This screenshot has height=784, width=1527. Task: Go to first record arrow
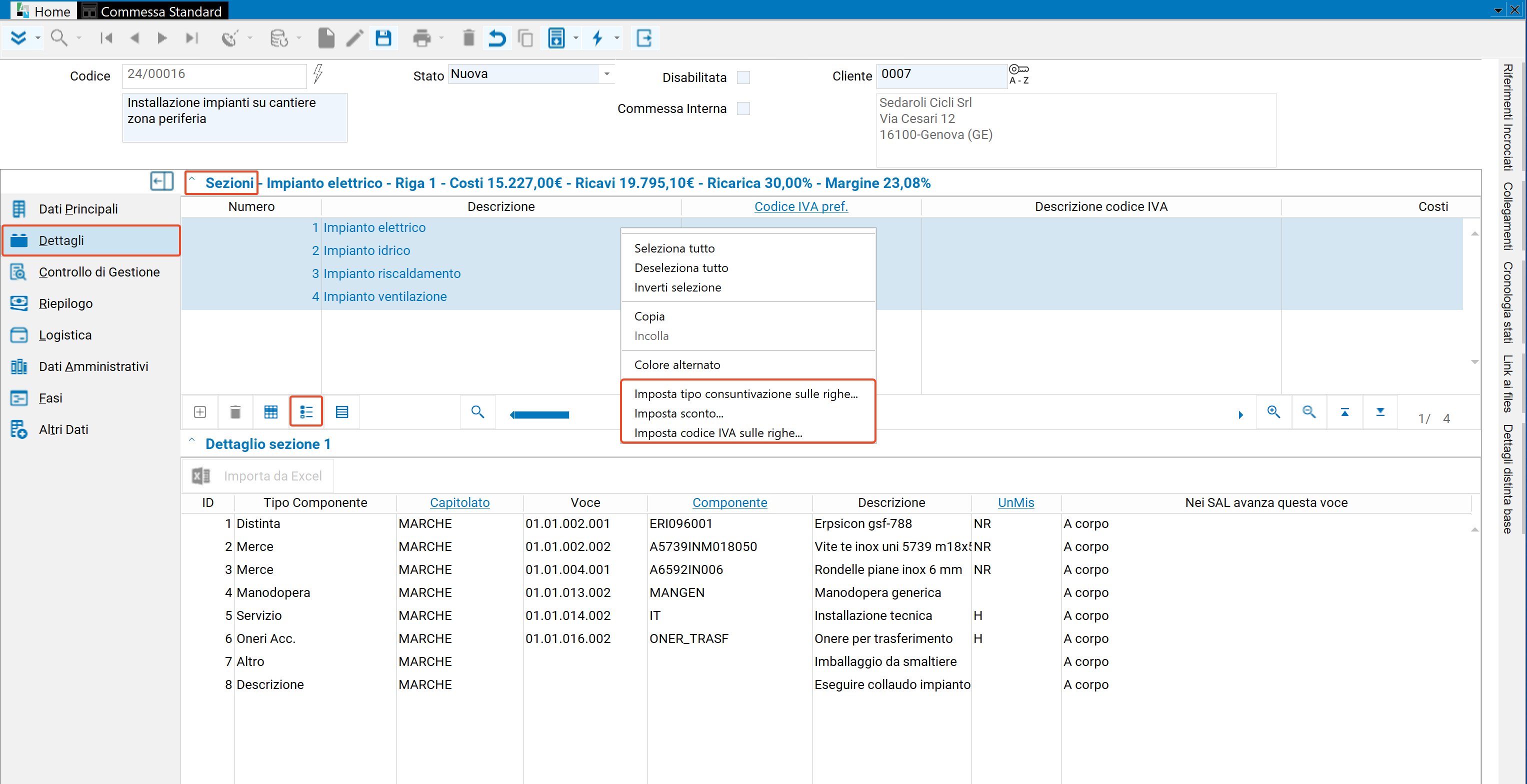point(106,38)
